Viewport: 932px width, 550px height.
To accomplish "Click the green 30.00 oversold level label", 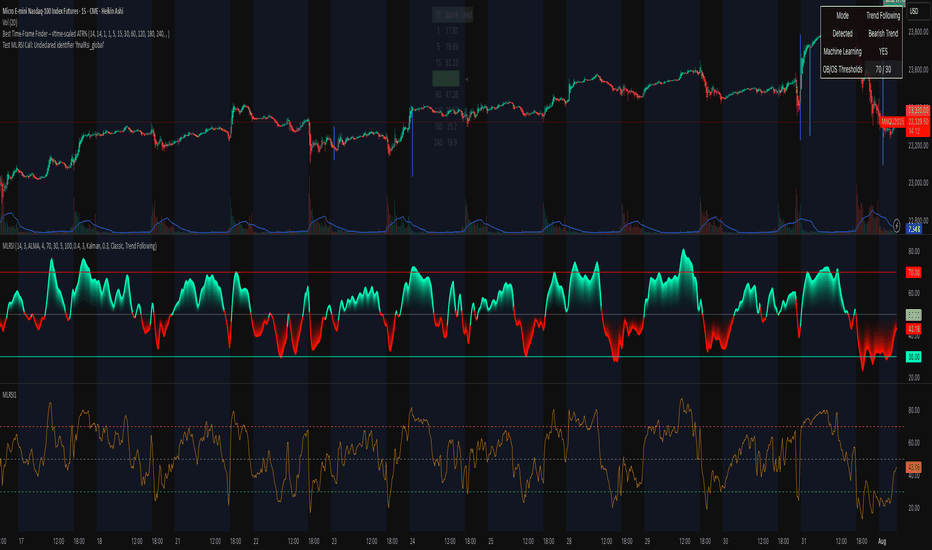I will coord(914,357).
